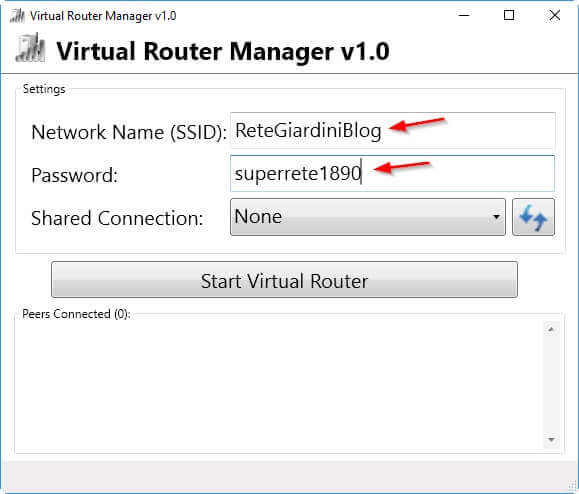Click the 'Shared Connection:' label
This screenshot has width=579, height=494.
tap(117, 218)
